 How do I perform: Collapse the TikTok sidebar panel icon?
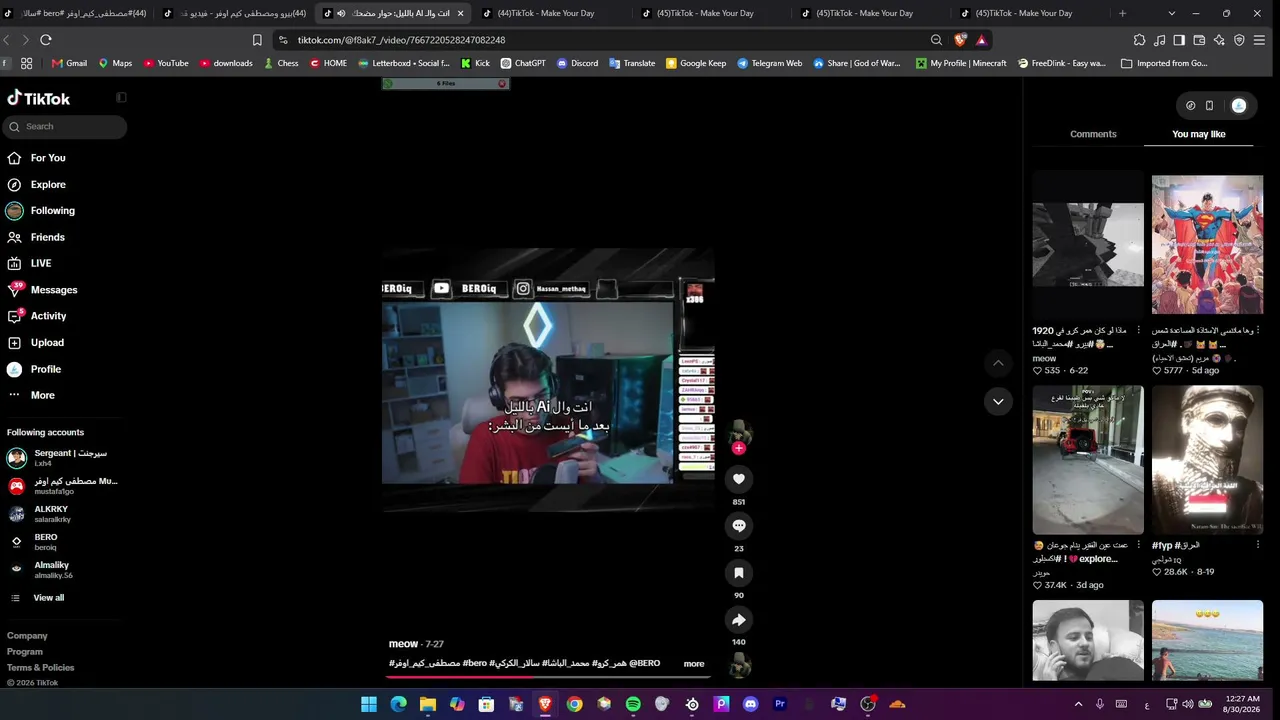[121, 97]
